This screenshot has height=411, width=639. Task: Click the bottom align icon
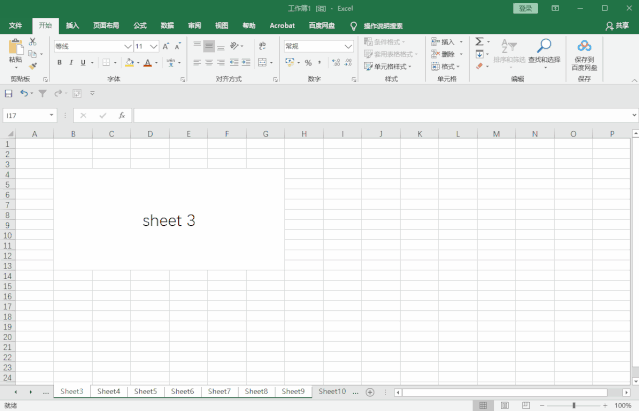tap(221, 46)
